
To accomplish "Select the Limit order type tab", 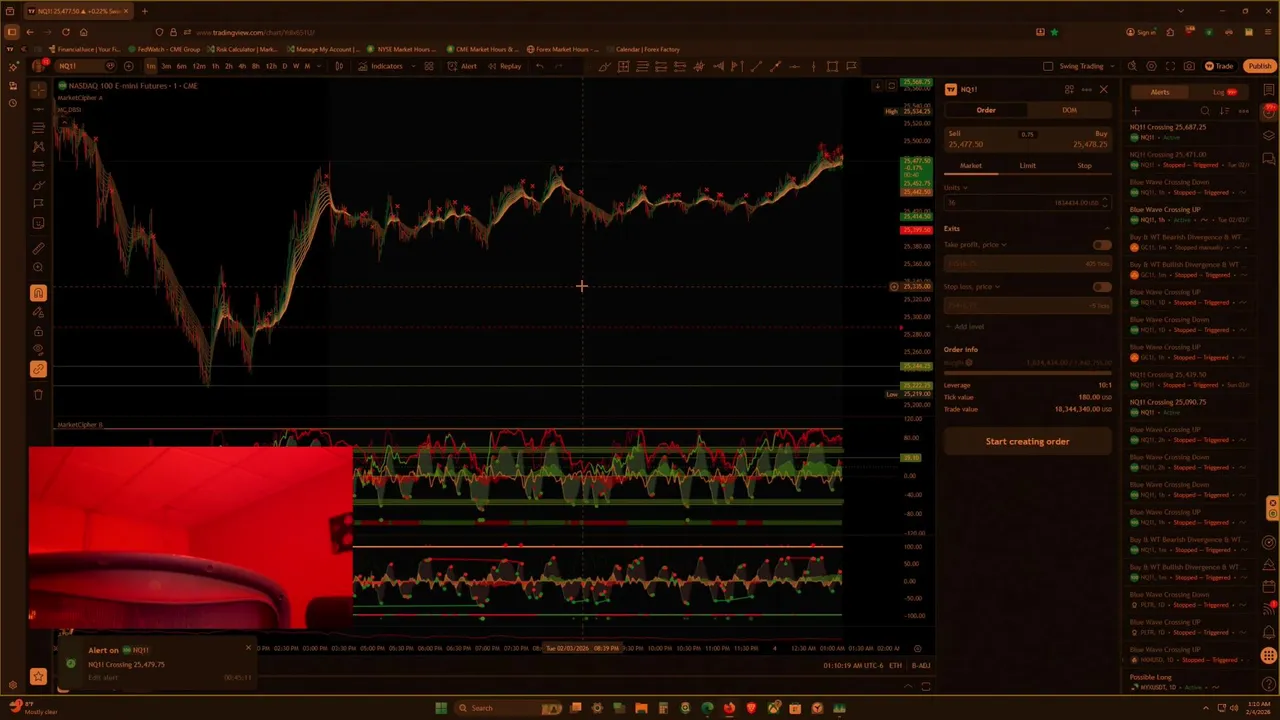I will 1028,166.
